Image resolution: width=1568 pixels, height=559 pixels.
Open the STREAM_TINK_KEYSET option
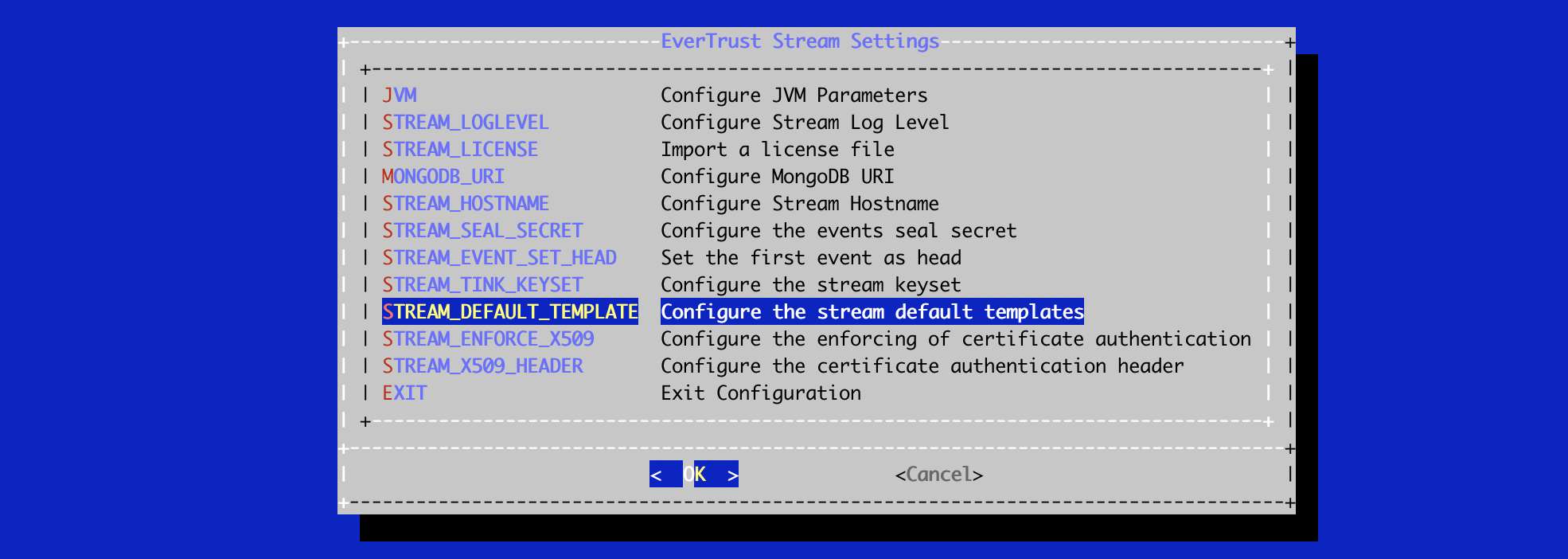482,285
